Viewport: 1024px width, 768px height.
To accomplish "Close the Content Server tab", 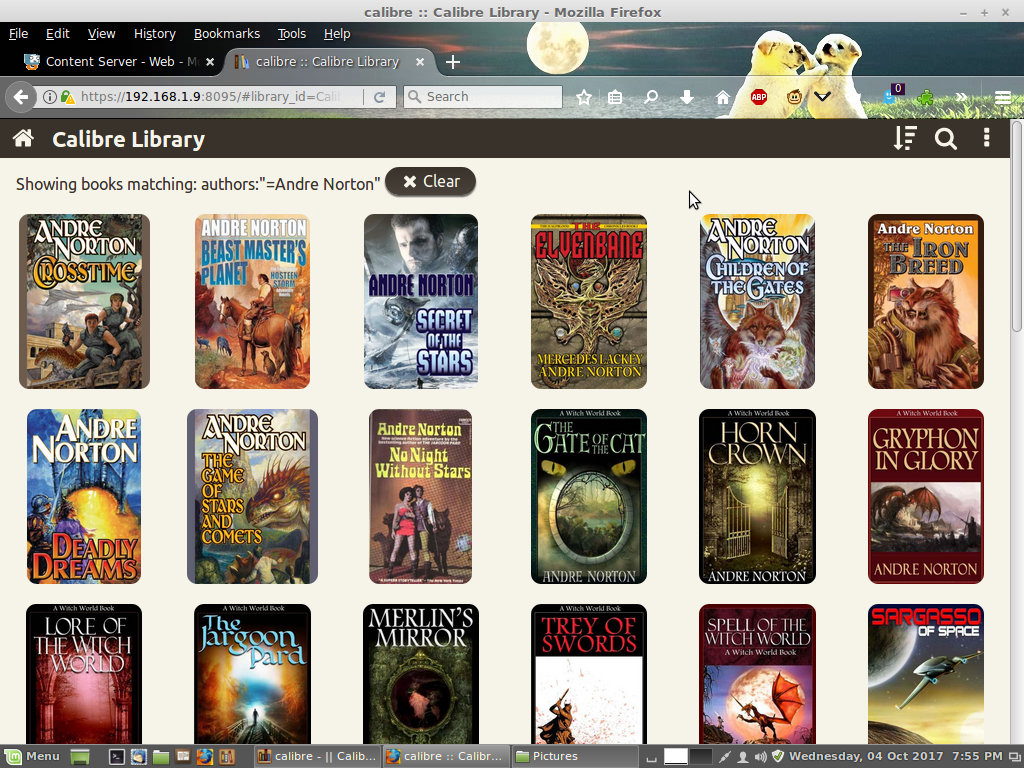I will tap(210, 62).
